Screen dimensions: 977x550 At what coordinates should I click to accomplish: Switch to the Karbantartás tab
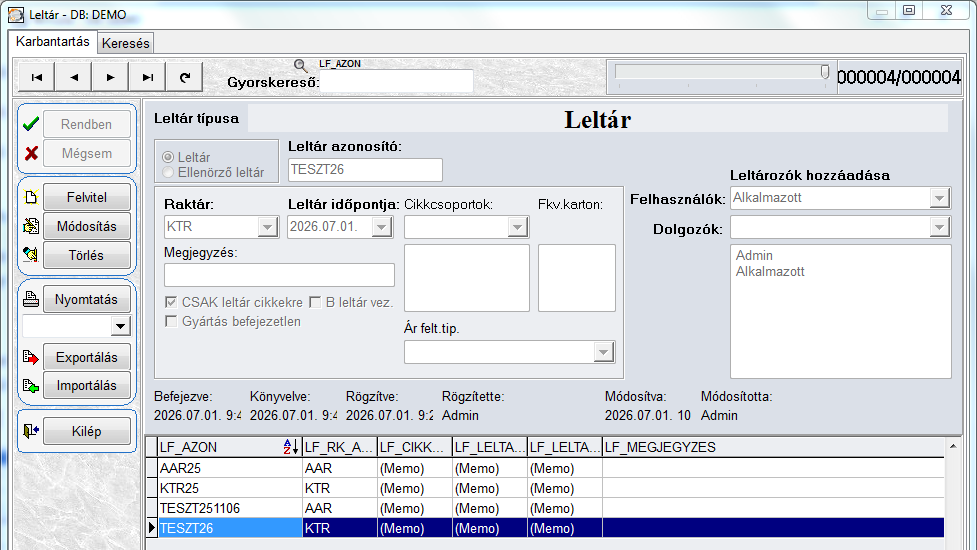(x=52, y=42)
